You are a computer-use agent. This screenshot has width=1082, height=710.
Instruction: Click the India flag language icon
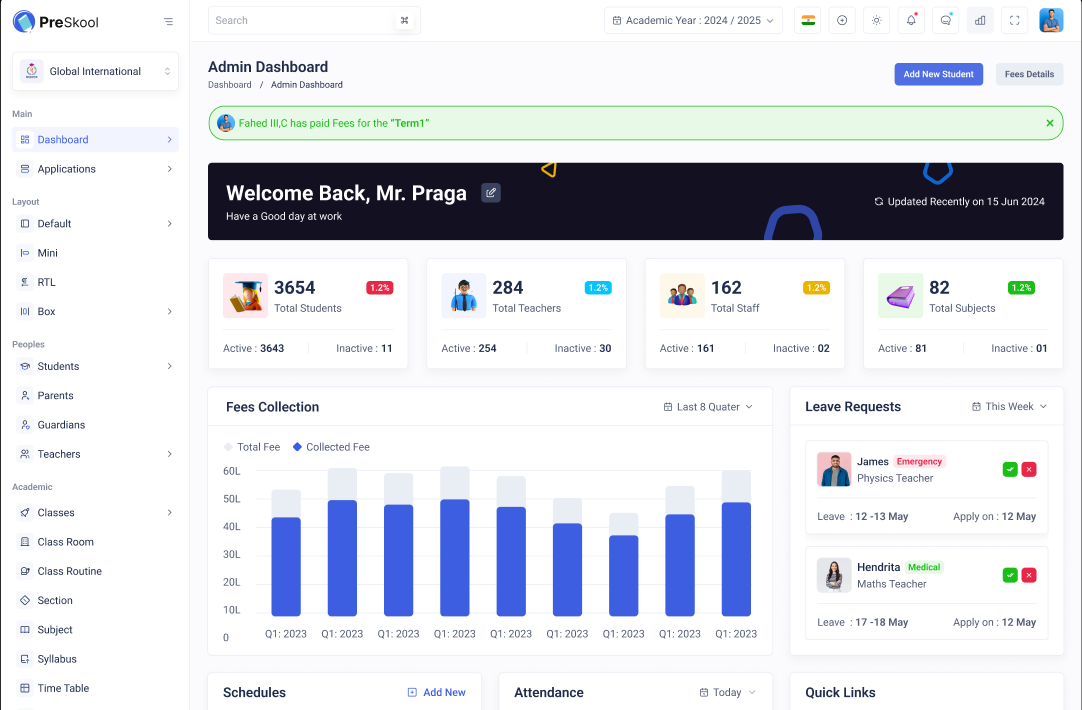tap(808, 20)
